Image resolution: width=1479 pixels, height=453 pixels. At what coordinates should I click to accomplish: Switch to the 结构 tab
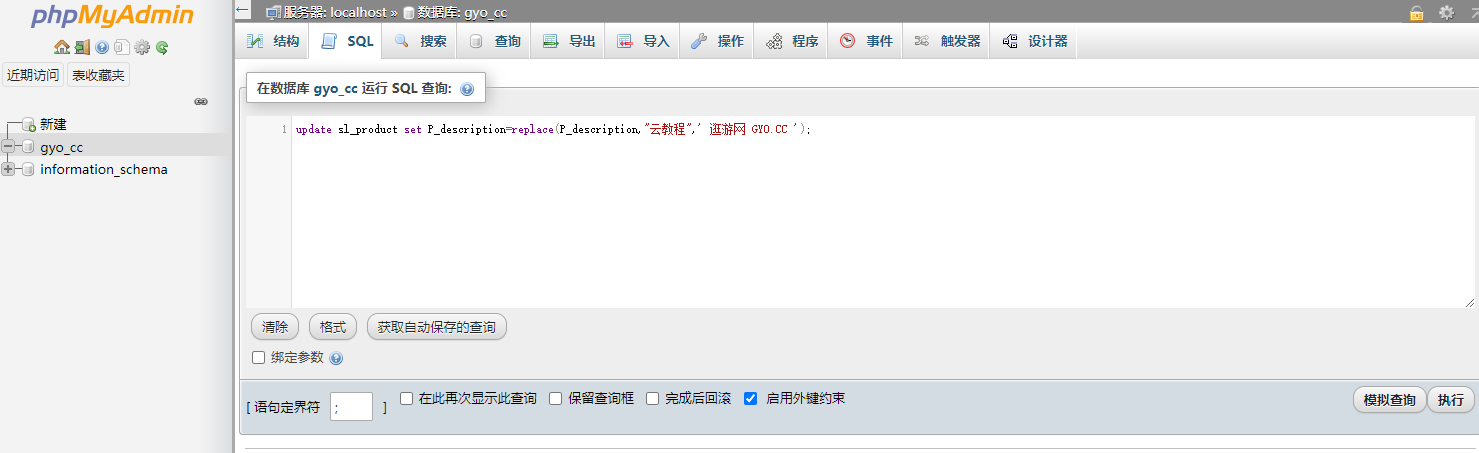[x=273, y=41]
